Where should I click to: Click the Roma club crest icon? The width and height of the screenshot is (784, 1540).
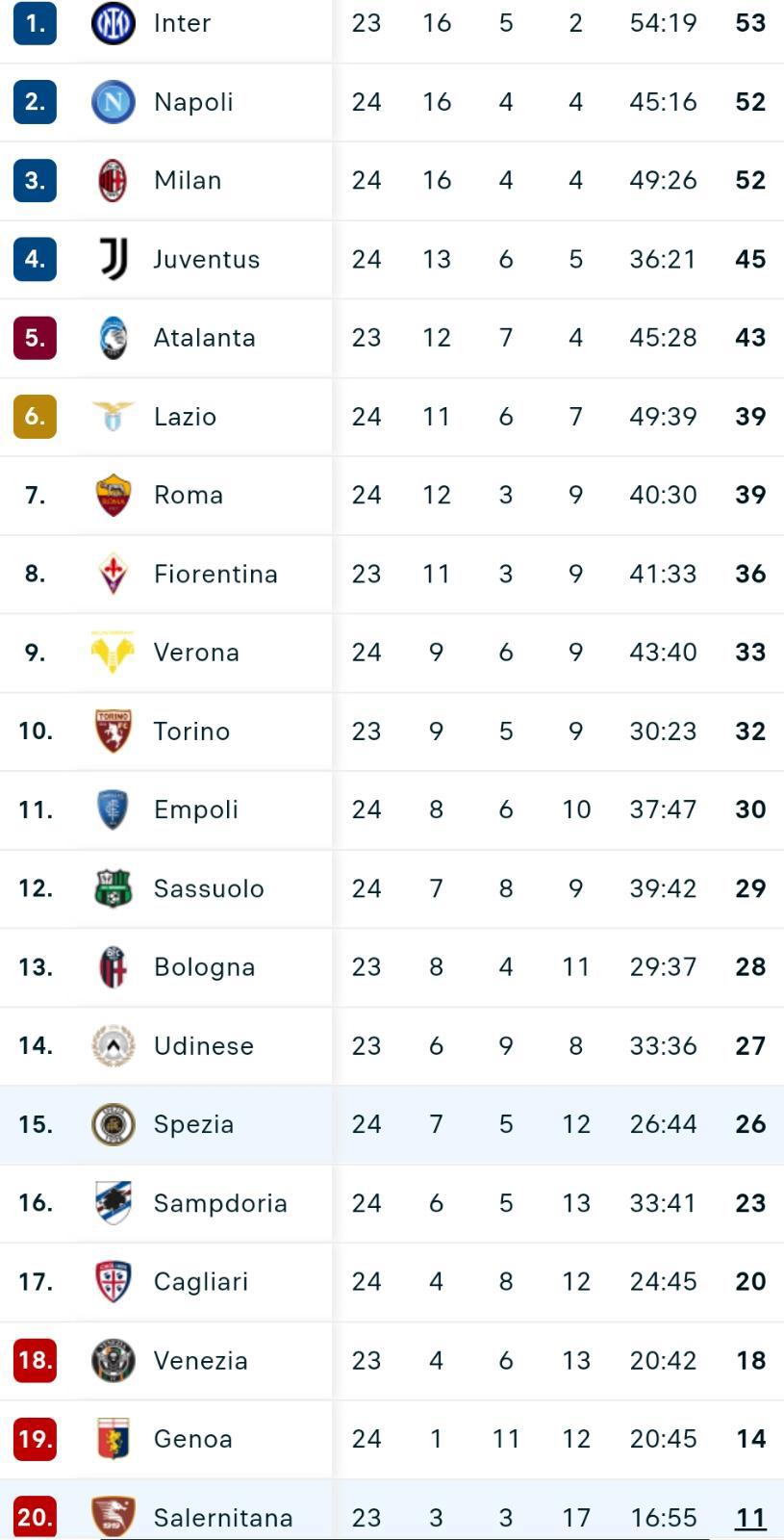[x=113, y=495]
